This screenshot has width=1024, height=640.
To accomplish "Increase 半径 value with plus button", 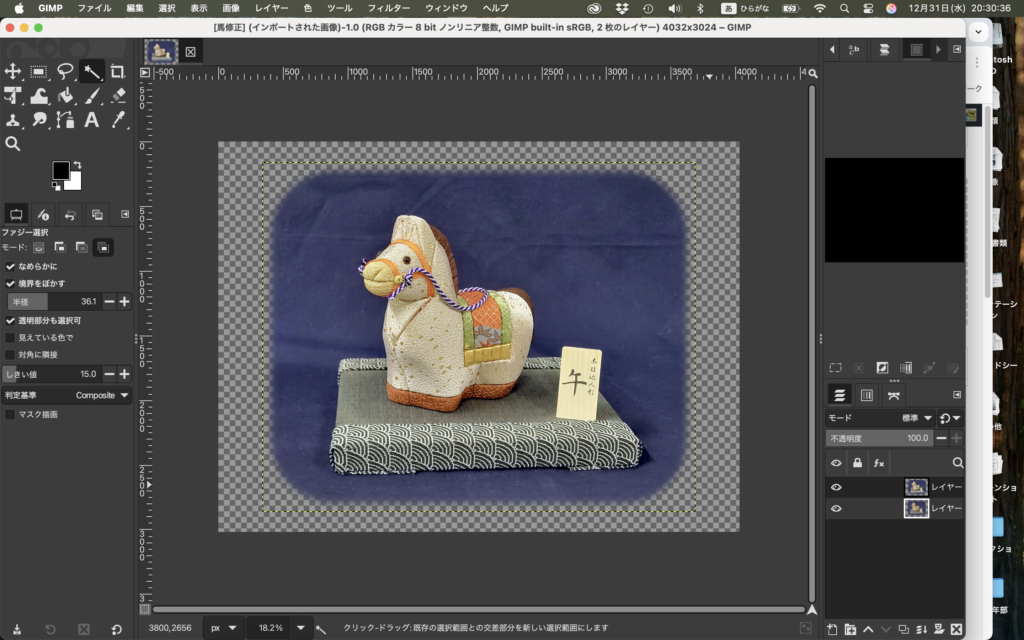I will pos(125,301).
